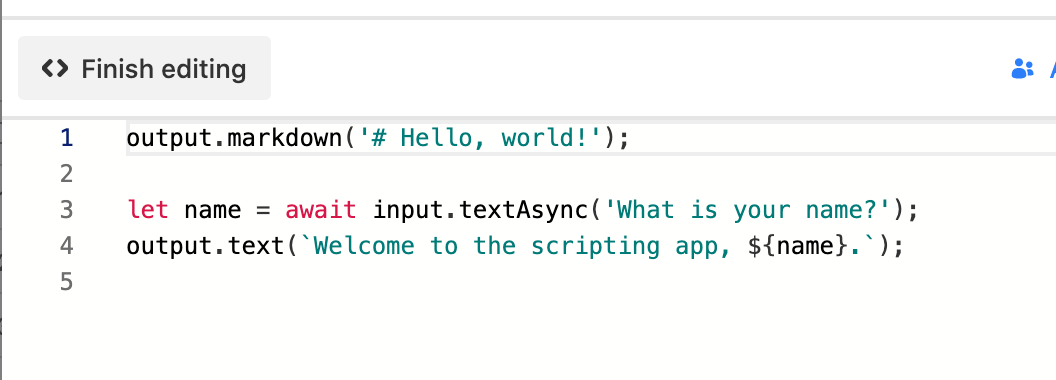
Task: Select line number 1 in the gutter
Action: [66, 138]
